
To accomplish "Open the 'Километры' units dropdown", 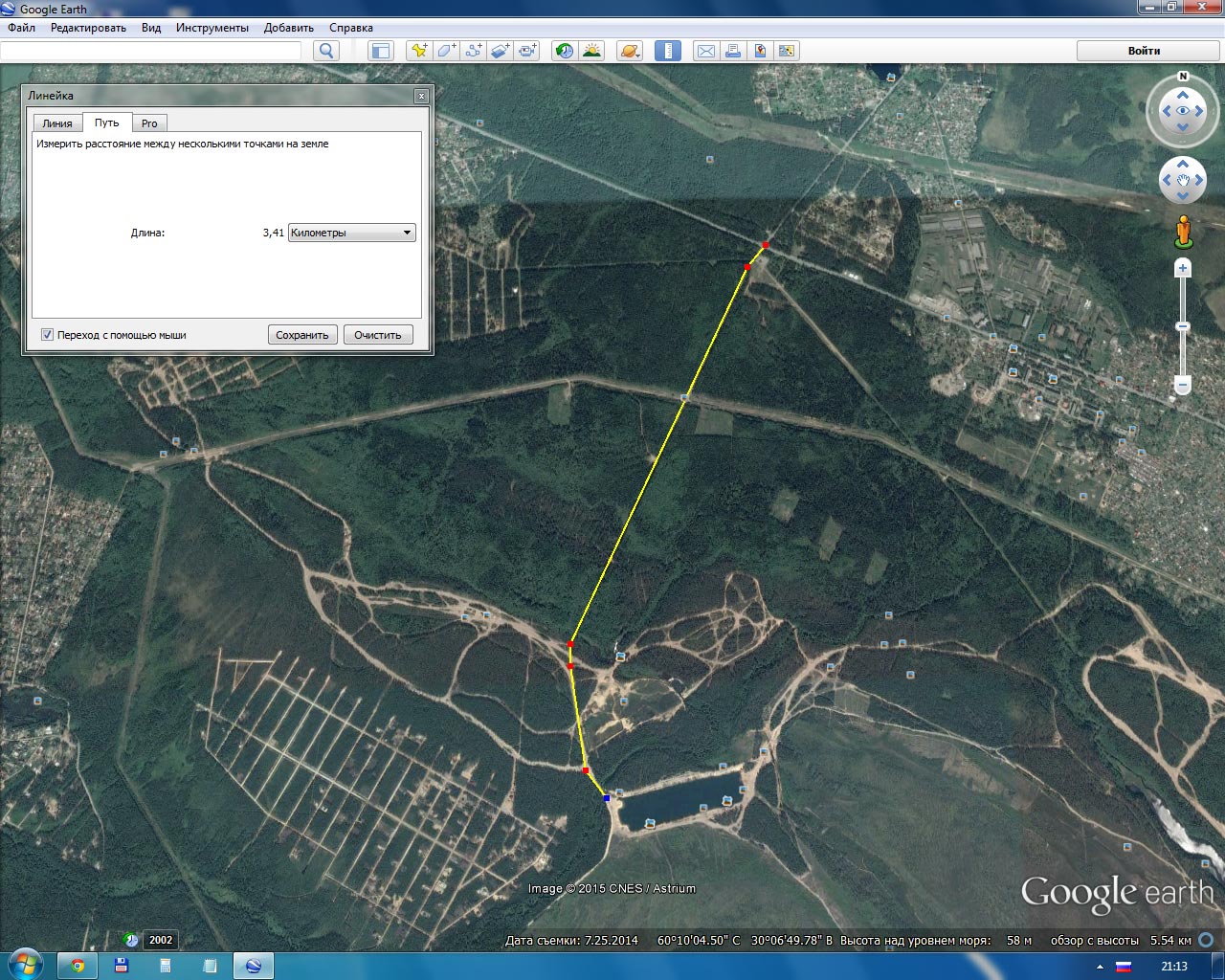I will (351, 233).
